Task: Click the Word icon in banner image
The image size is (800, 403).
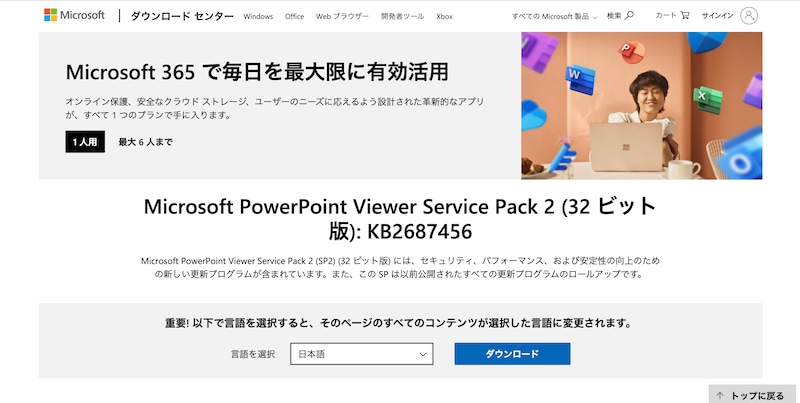Action: 581,80
